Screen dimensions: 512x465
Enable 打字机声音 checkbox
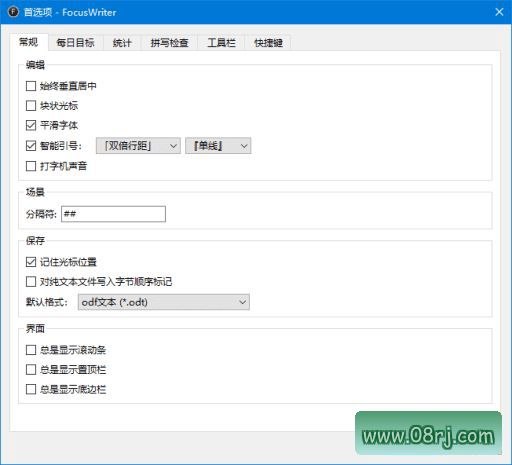coord(31,166)
